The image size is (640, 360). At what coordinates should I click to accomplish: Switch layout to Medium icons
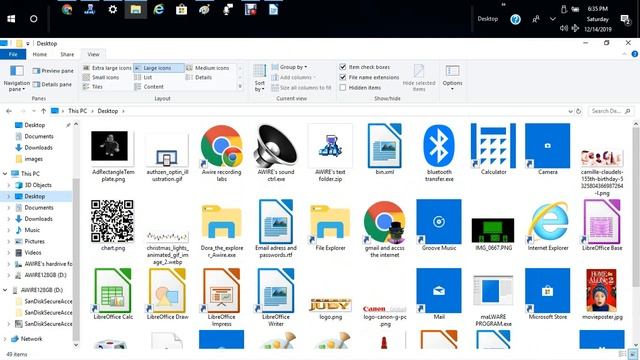[x=208, y=68]
